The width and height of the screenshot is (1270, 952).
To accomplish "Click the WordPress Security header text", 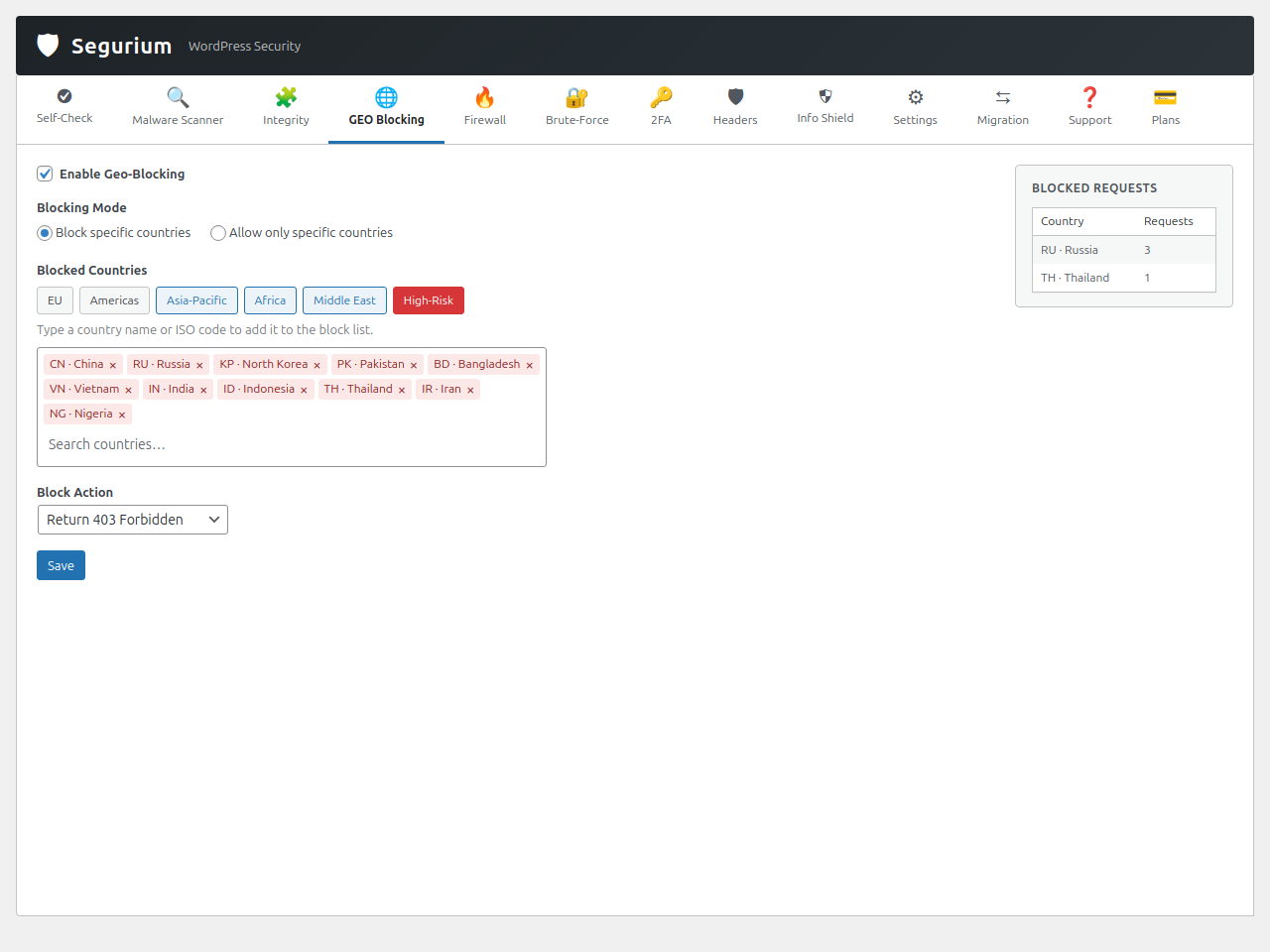I will tap(244, 46).
